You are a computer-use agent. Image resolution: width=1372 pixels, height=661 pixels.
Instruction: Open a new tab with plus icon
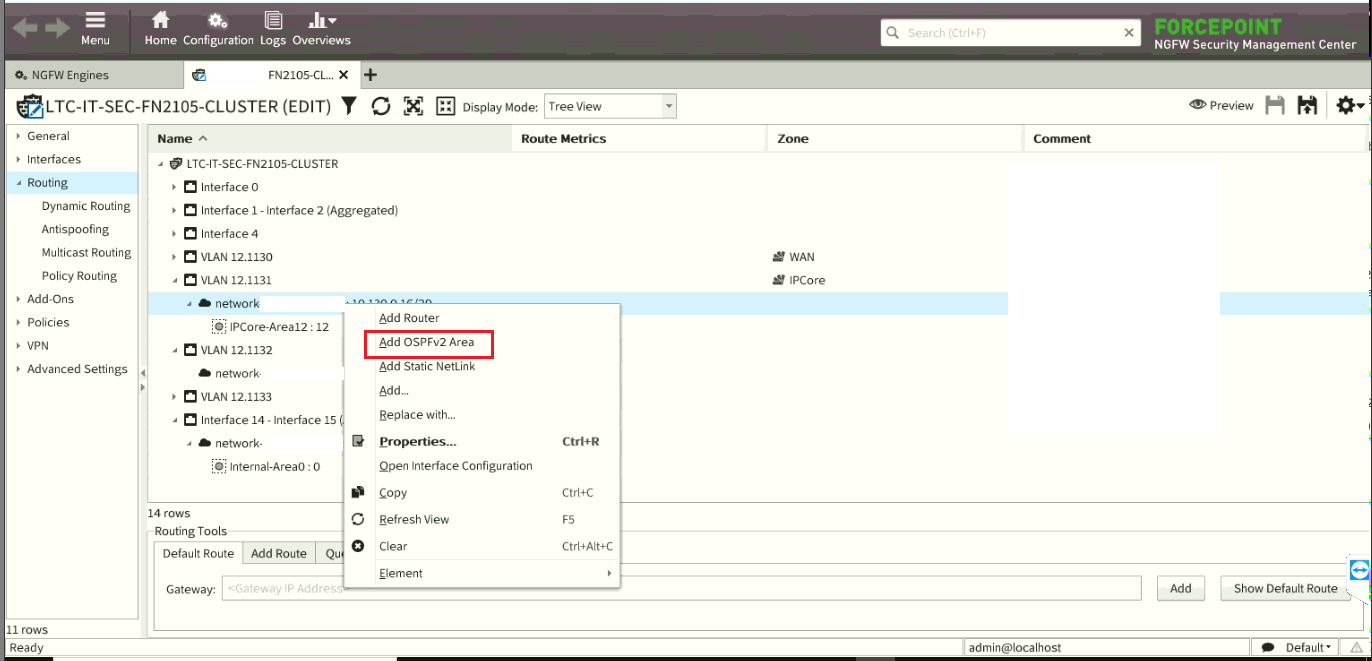[x=370, y=75]
